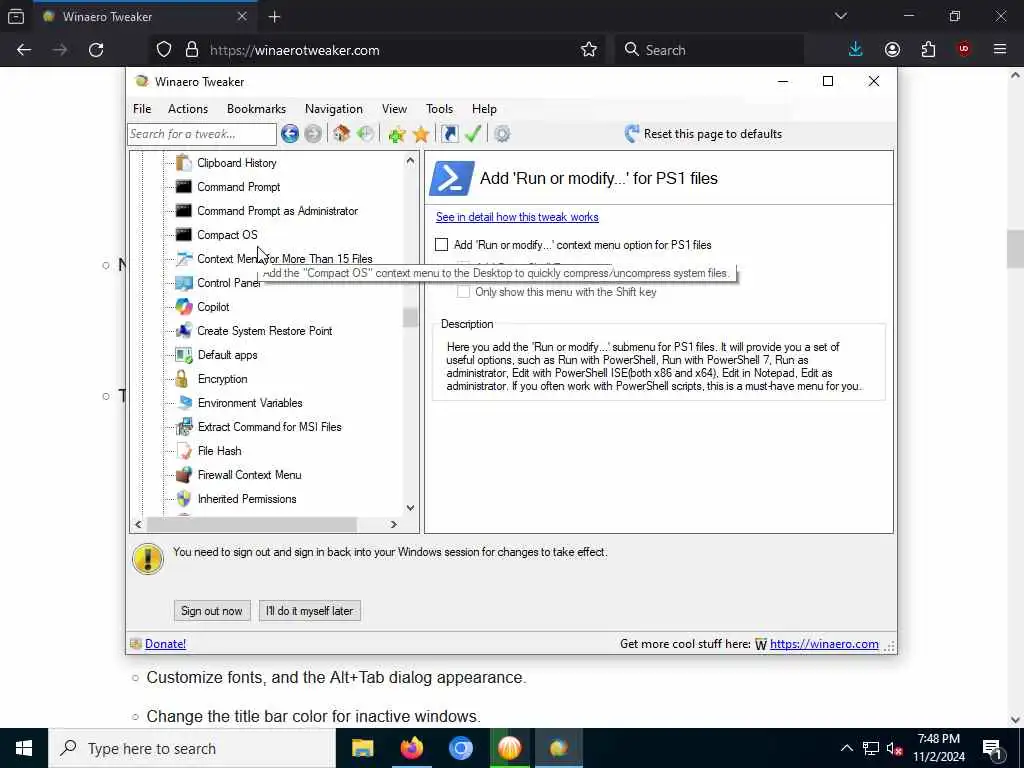Open File Explorer from the taskbar
This screenshot has height=768, width=1024.
(362, 748)
